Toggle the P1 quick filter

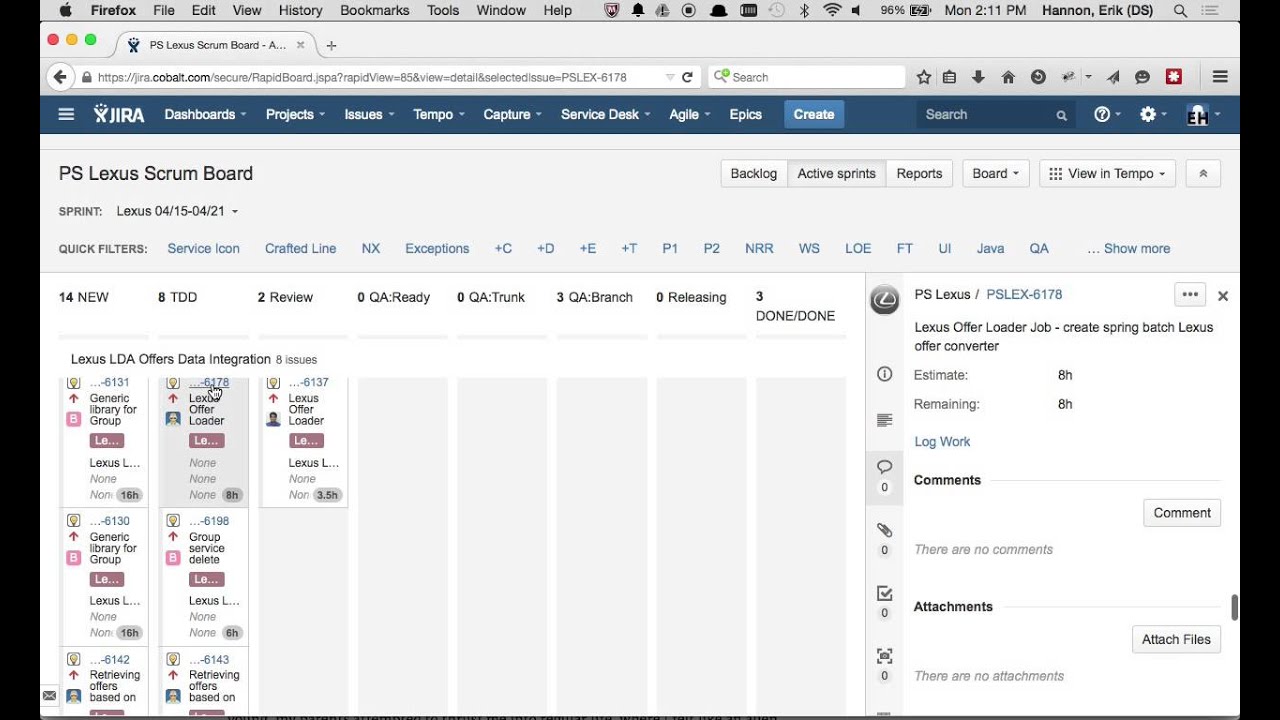(670, 248)
